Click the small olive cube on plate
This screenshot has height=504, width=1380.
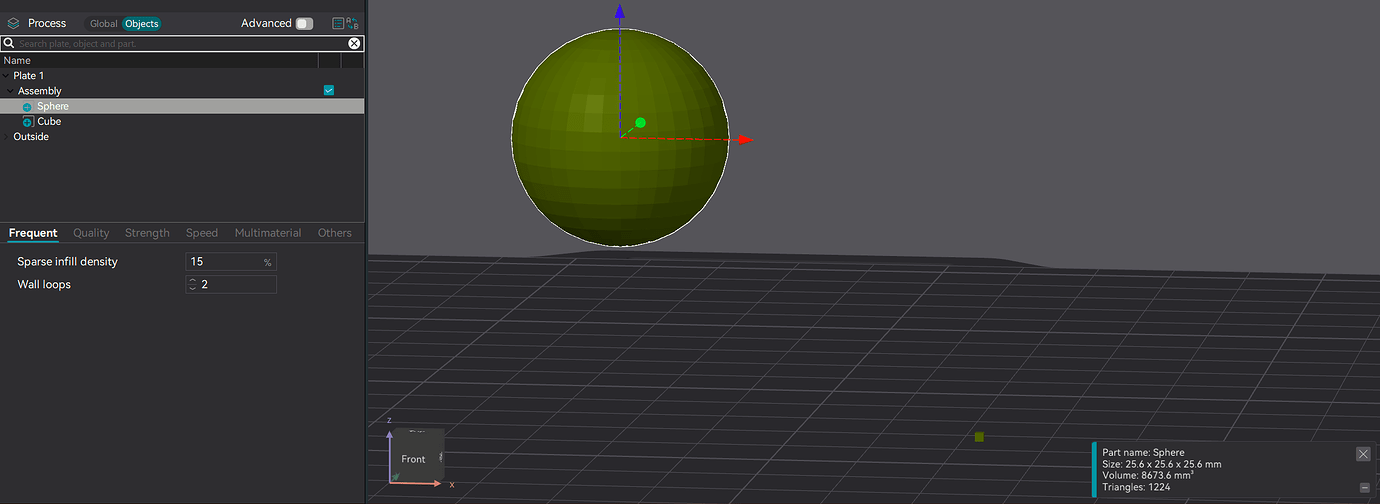pos(979,437)
